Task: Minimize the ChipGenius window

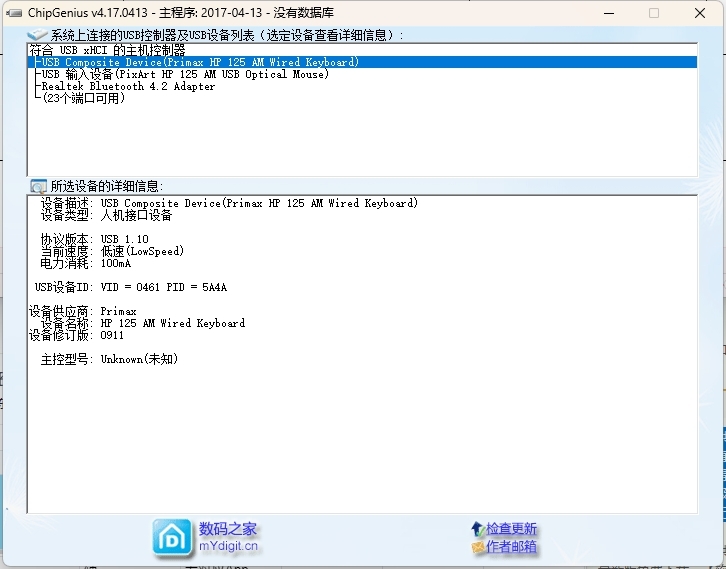Action: click(609, 13)
